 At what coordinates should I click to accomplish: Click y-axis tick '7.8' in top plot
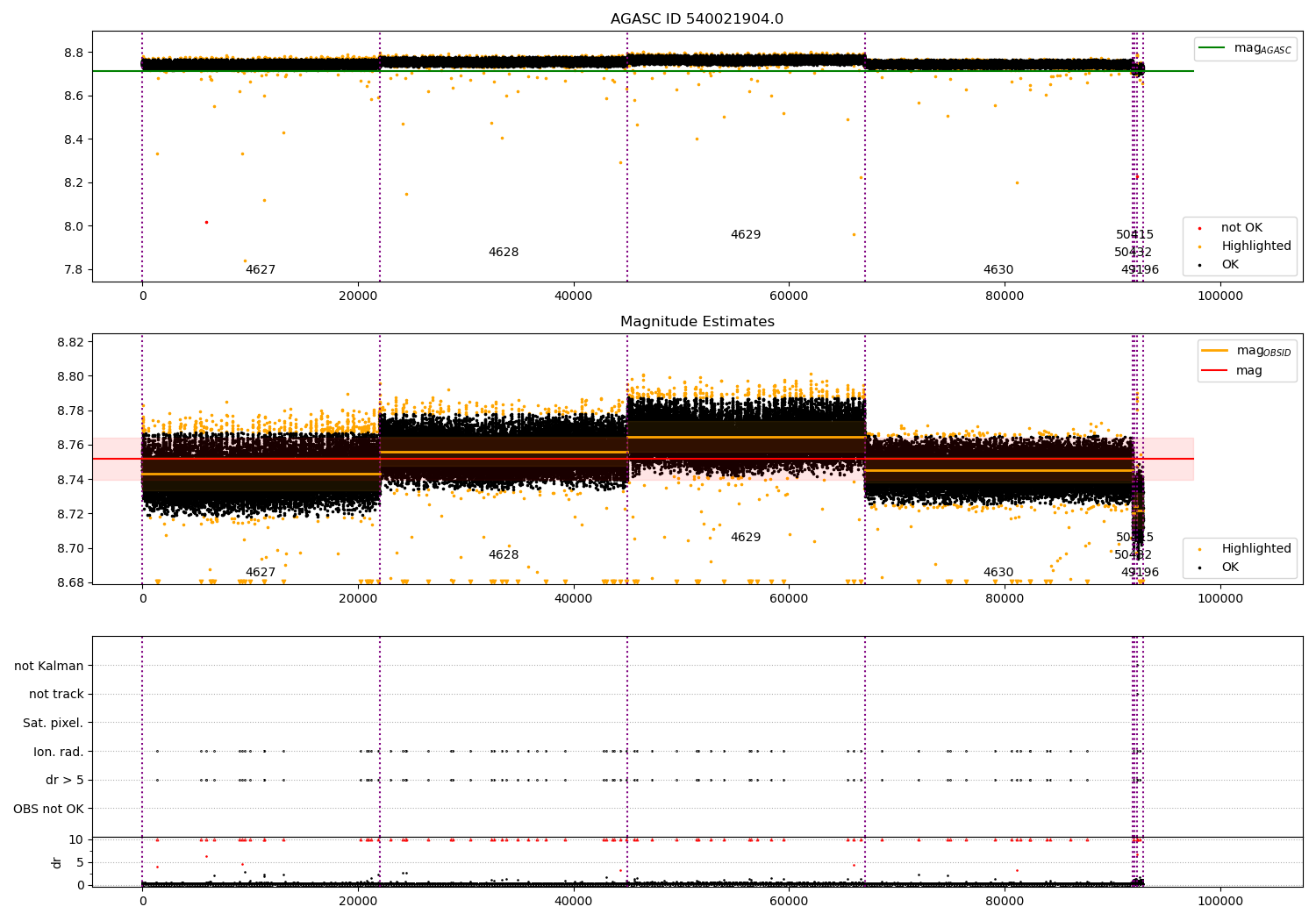[x=75, y=269]
